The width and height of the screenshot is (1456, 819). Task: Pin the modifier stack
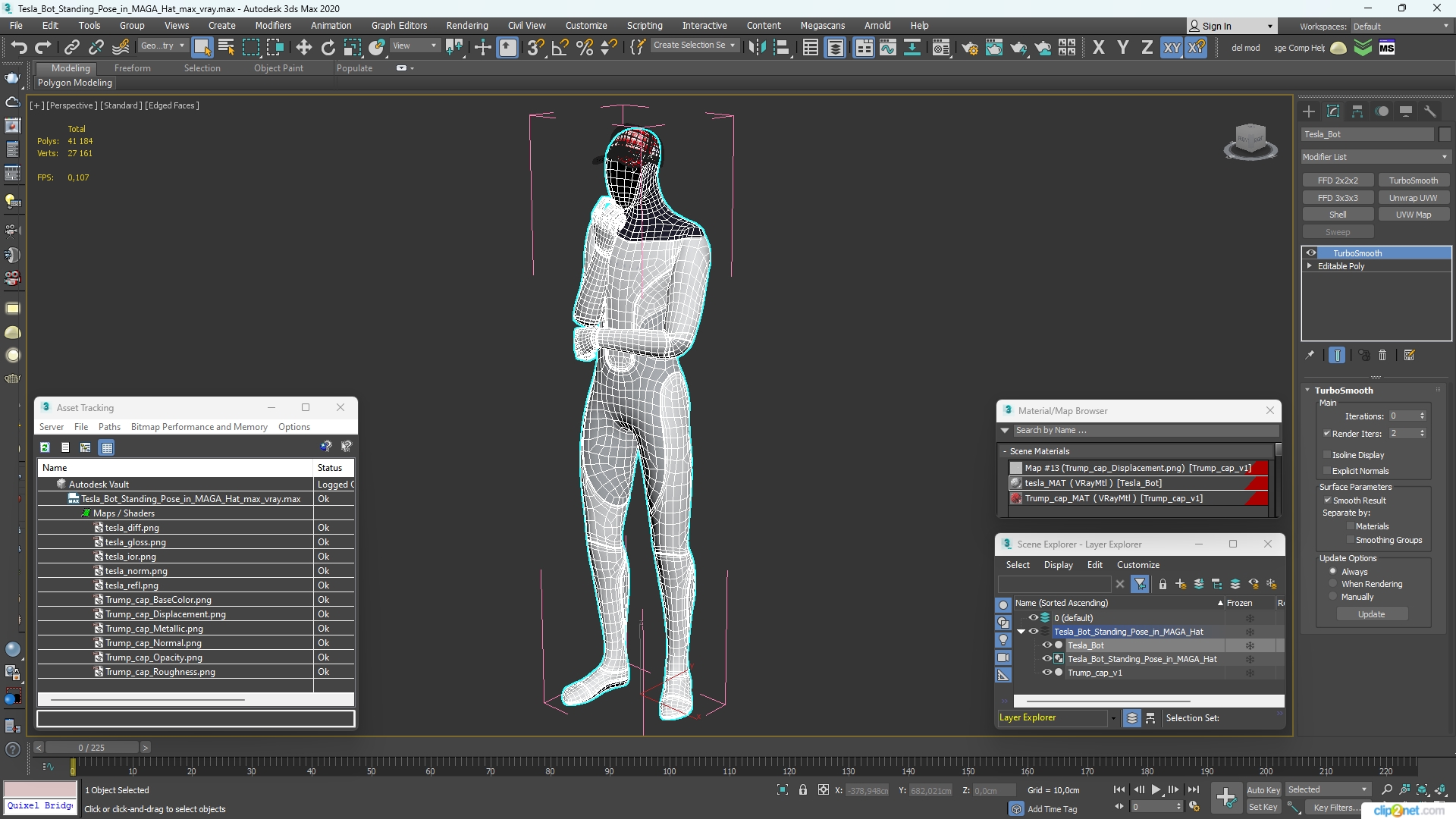tap(1310, 355)
